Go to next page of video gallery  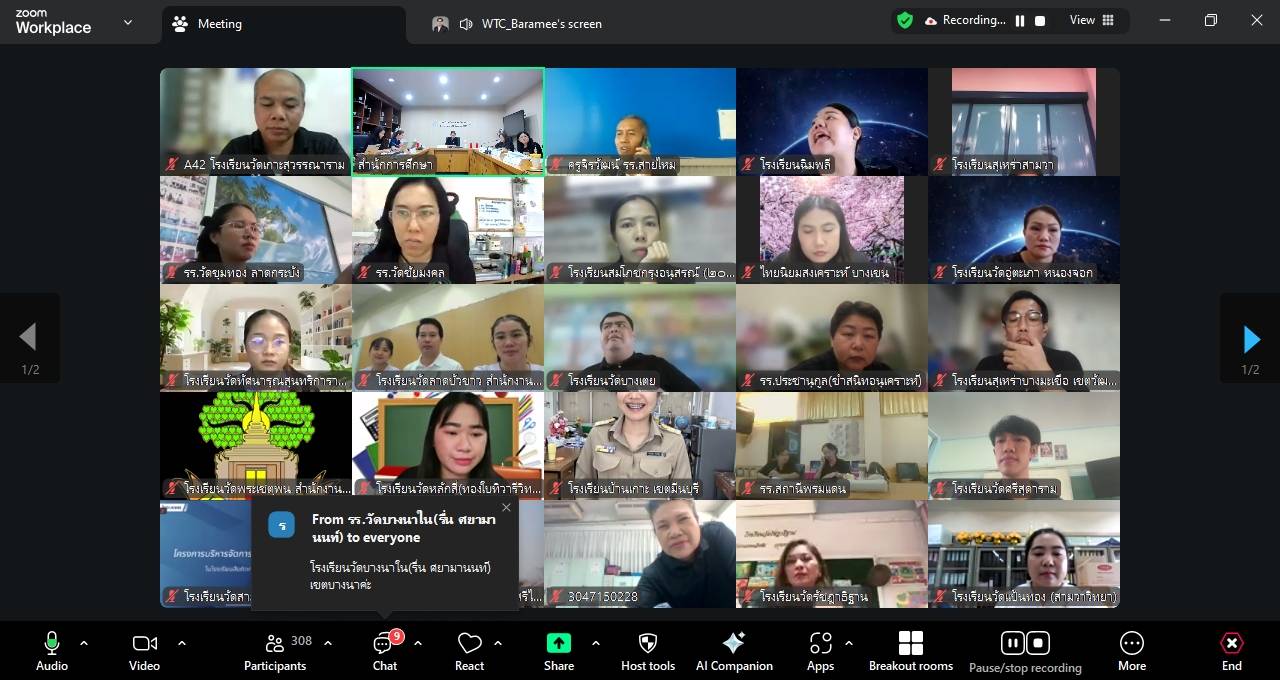pyautogui.click(x=1250, y=340)
